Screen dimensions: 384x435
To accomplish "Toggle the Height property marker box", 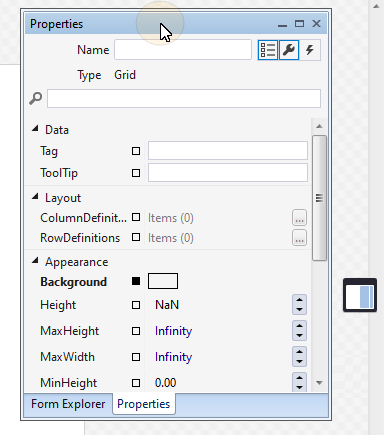I will 136,305.
